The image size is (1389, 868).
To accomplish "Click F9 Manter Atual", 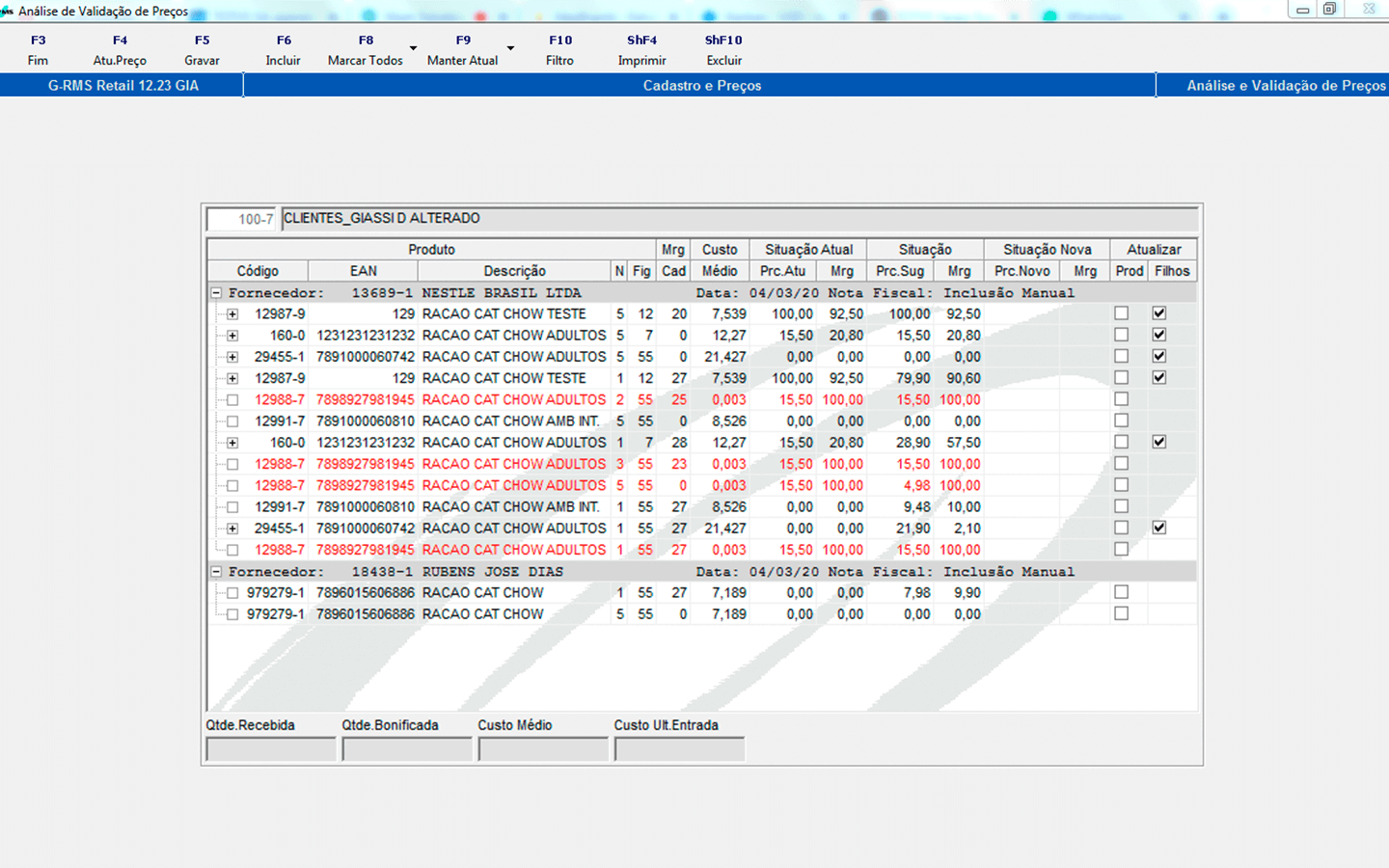I will pyautogui.click(x=462, y=50).
